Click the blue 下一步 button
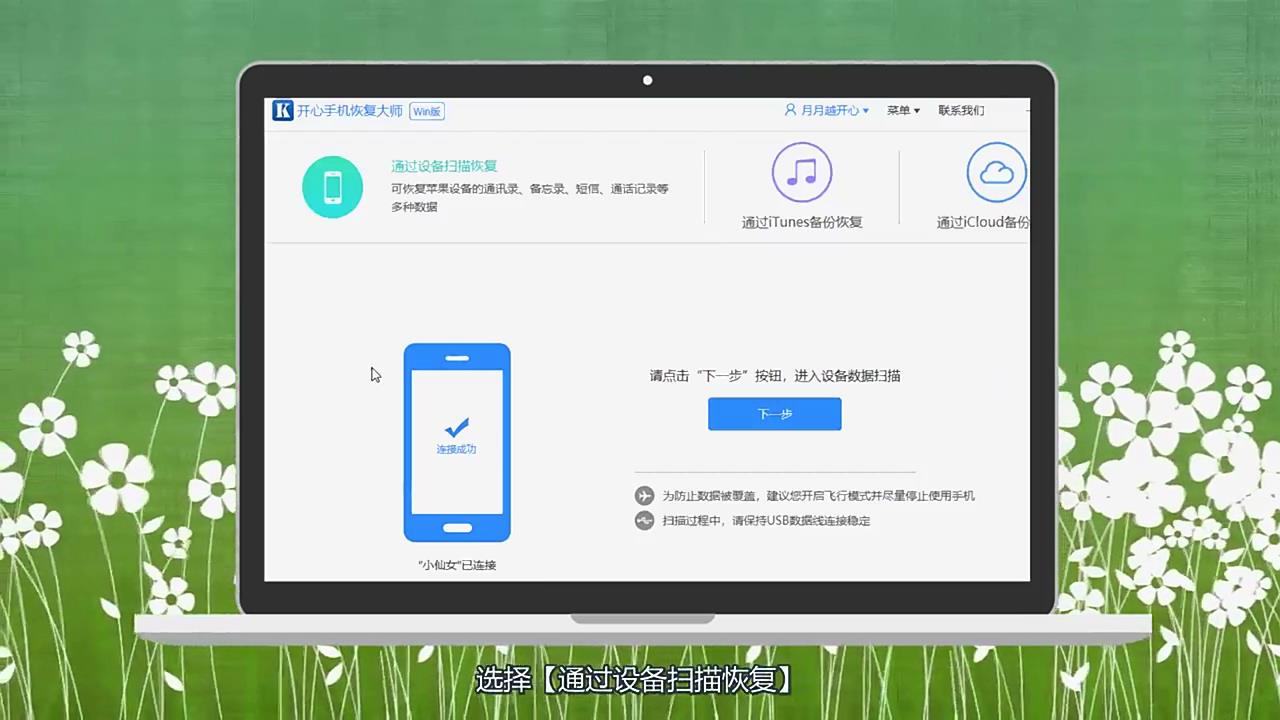This screenshot has width=1280, height=720. pos(774,414)
